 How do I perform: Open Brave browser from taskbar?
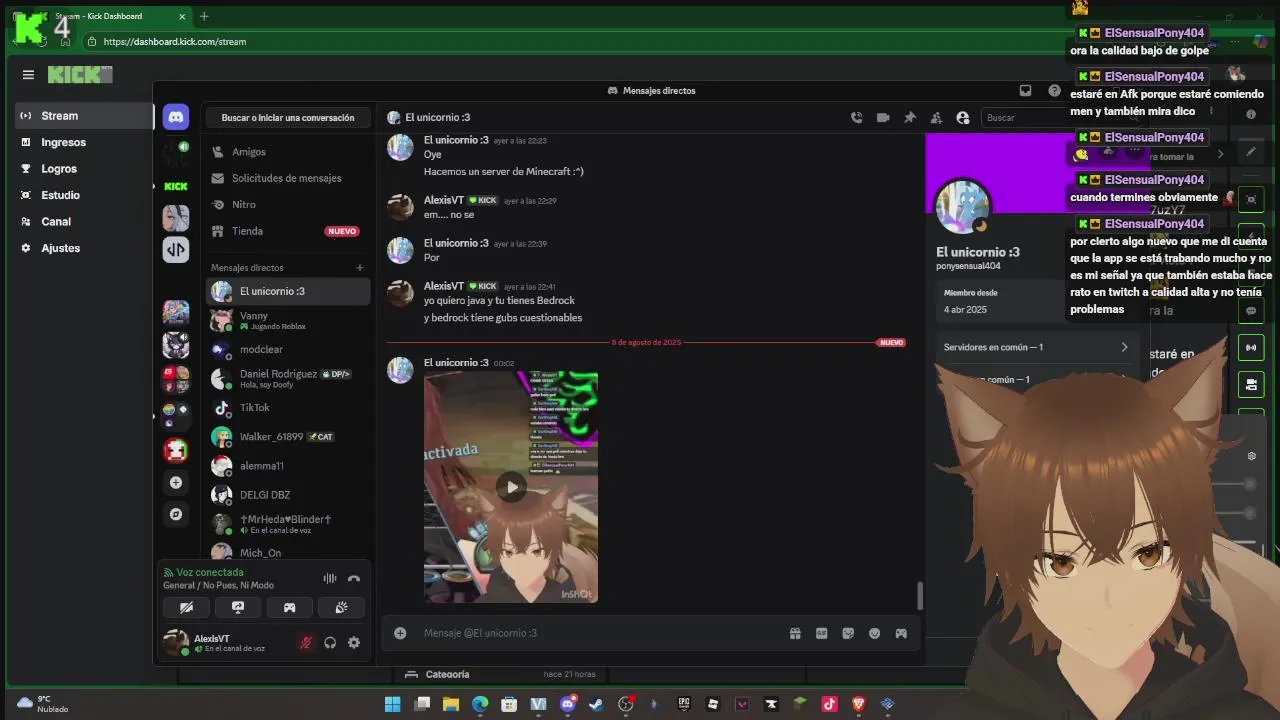click(858, 704)
